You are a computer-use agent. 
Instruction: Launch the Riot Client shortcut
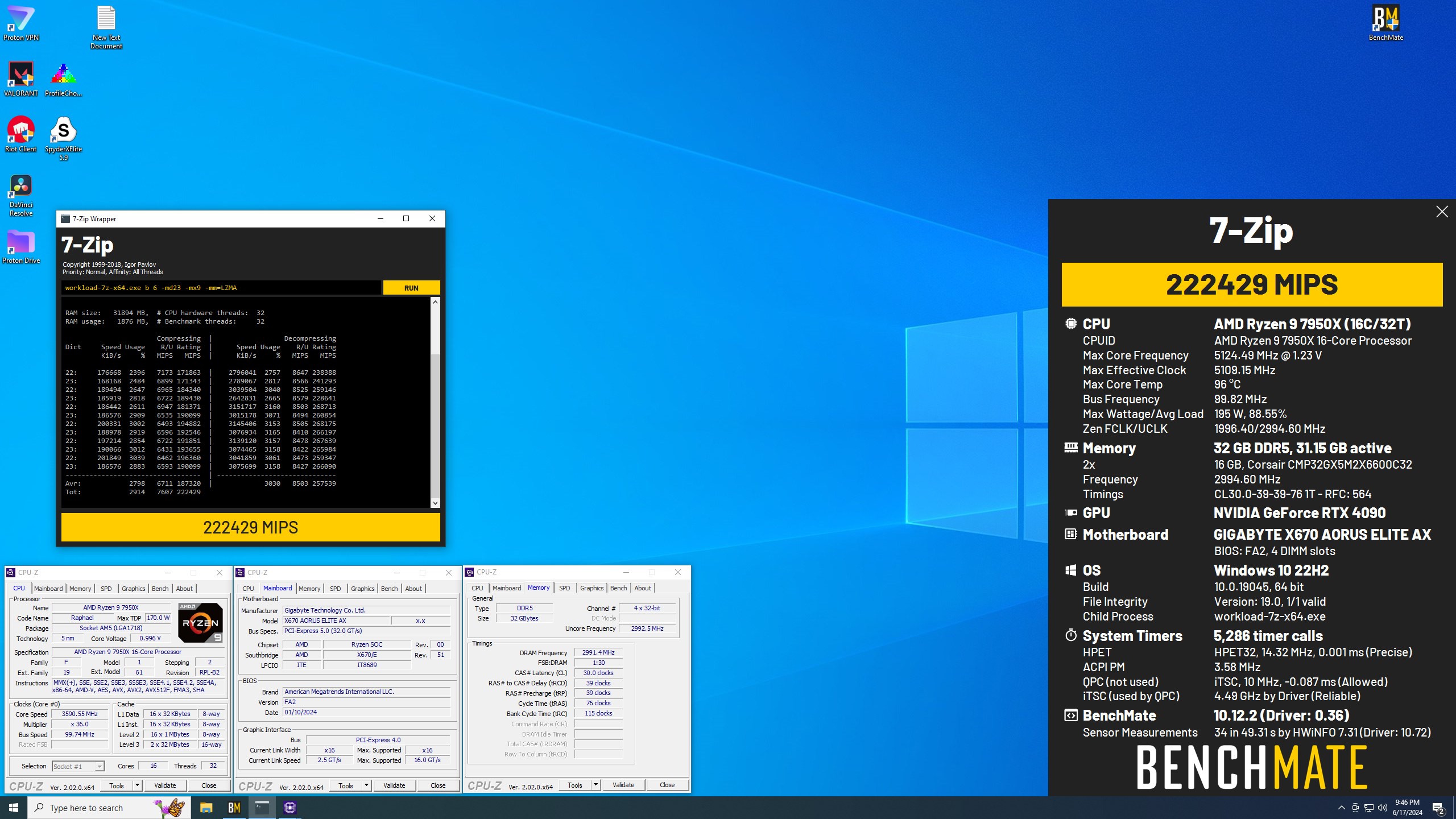(x=21, y=134)
